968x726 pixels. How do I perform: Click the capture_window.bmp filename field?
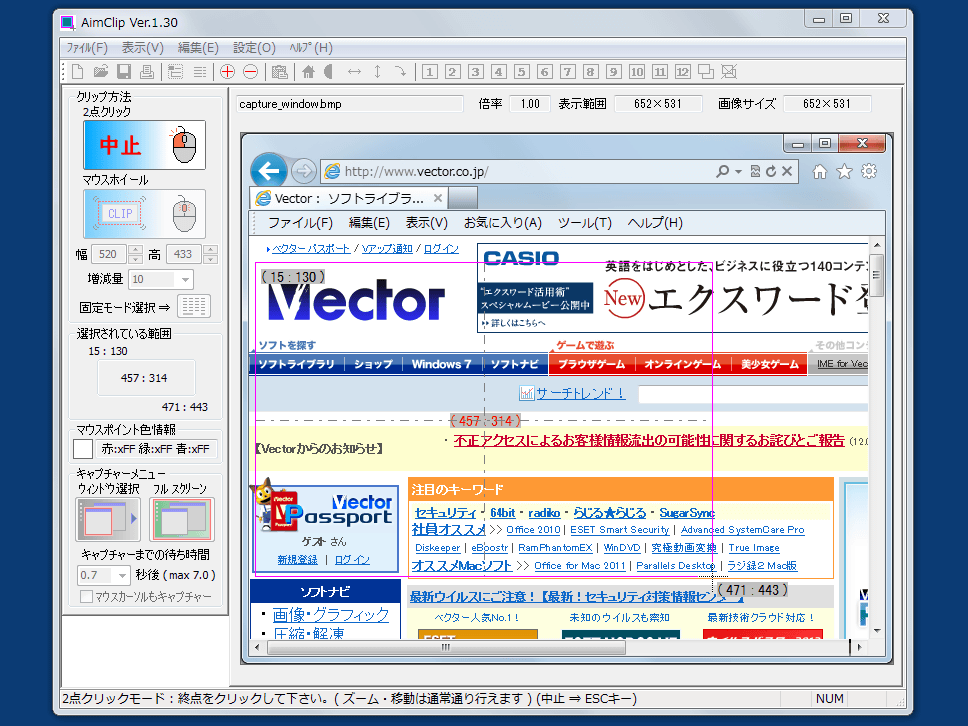pyautogui.click(x=349, y=104)
